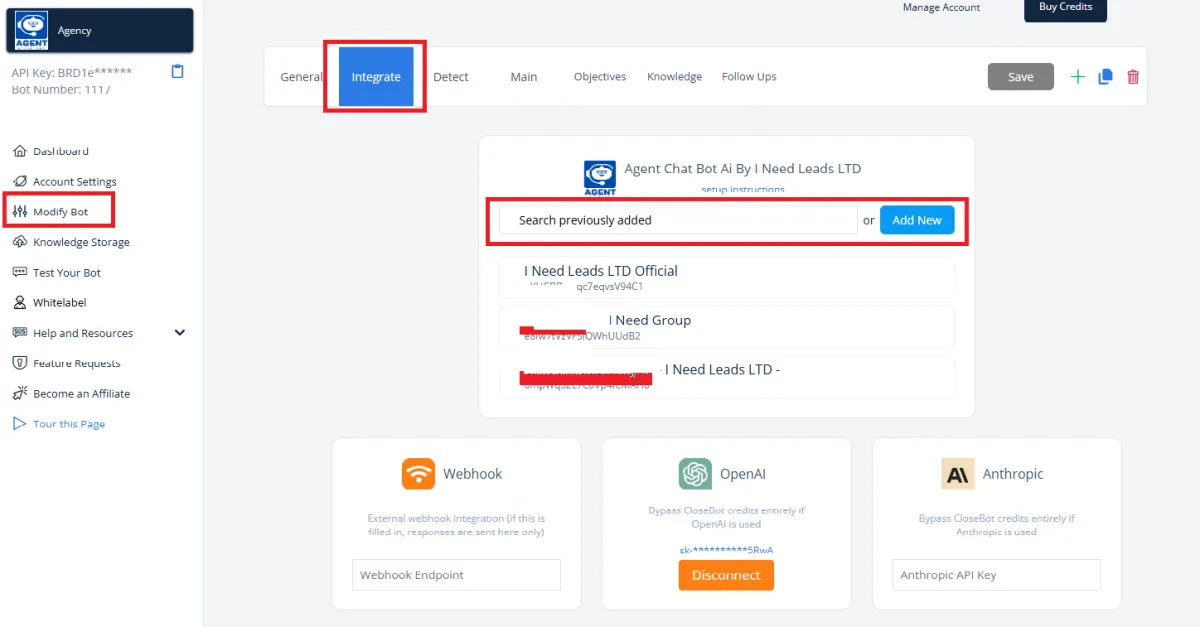Click the Whitelabel person icon
This screenshot has height=627, width=1200.
pos(19,302)
